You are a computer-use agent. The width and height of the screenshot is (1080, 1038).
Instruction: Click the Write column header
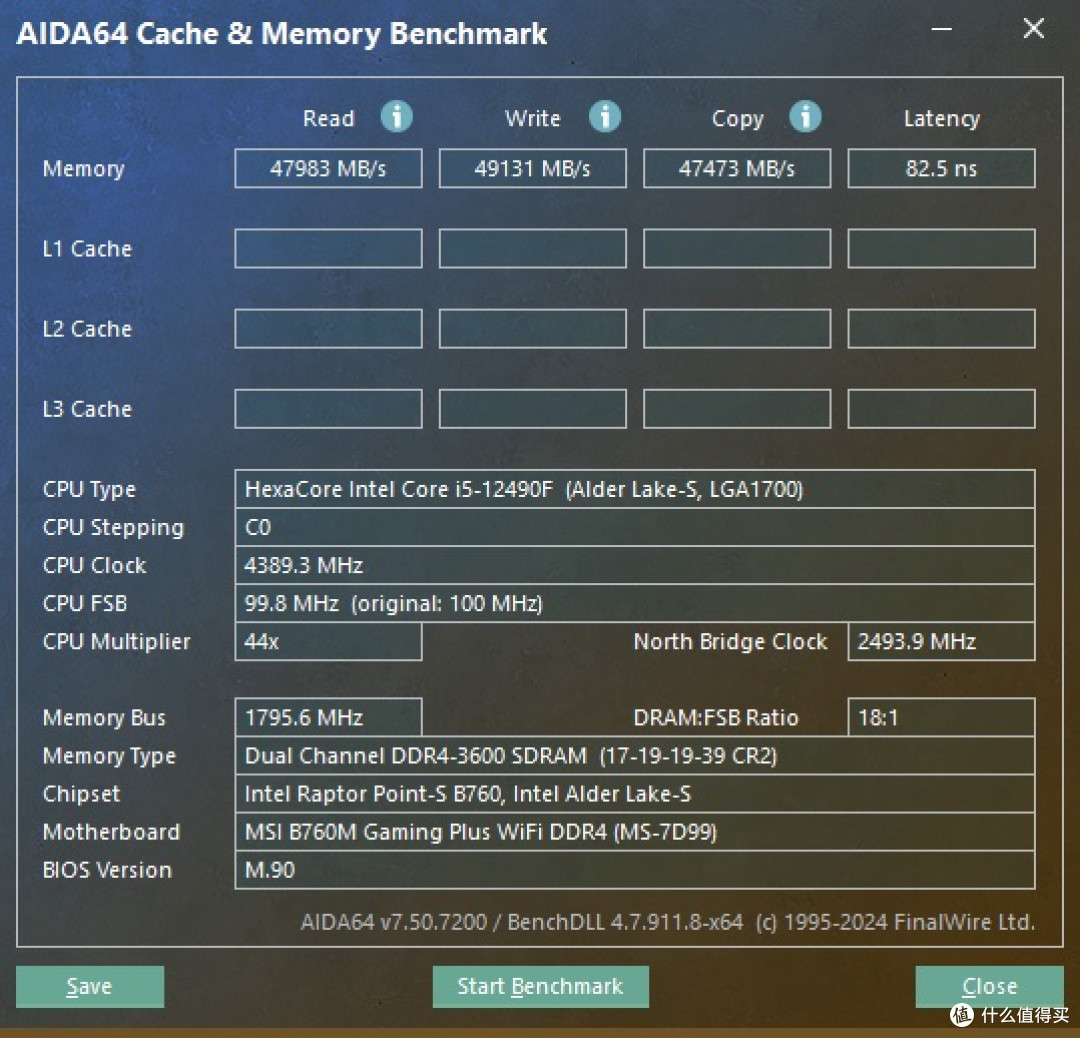click(532, 118)
